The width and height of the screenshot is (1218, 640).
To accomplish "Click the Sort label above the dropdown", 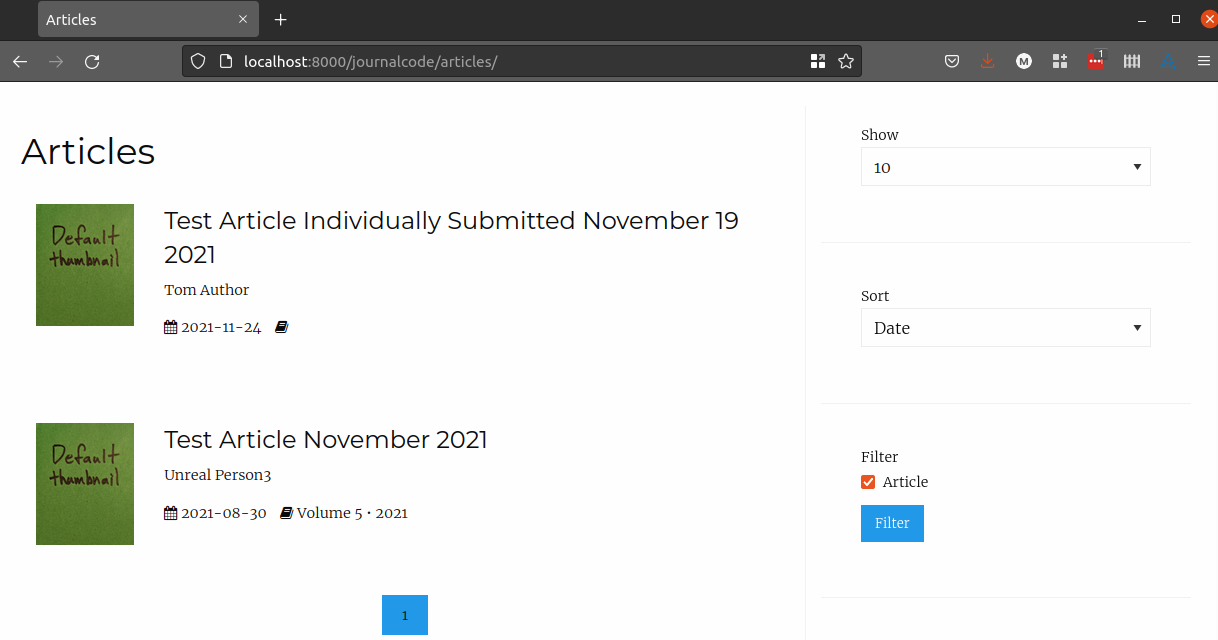I will tap(875, 296).
